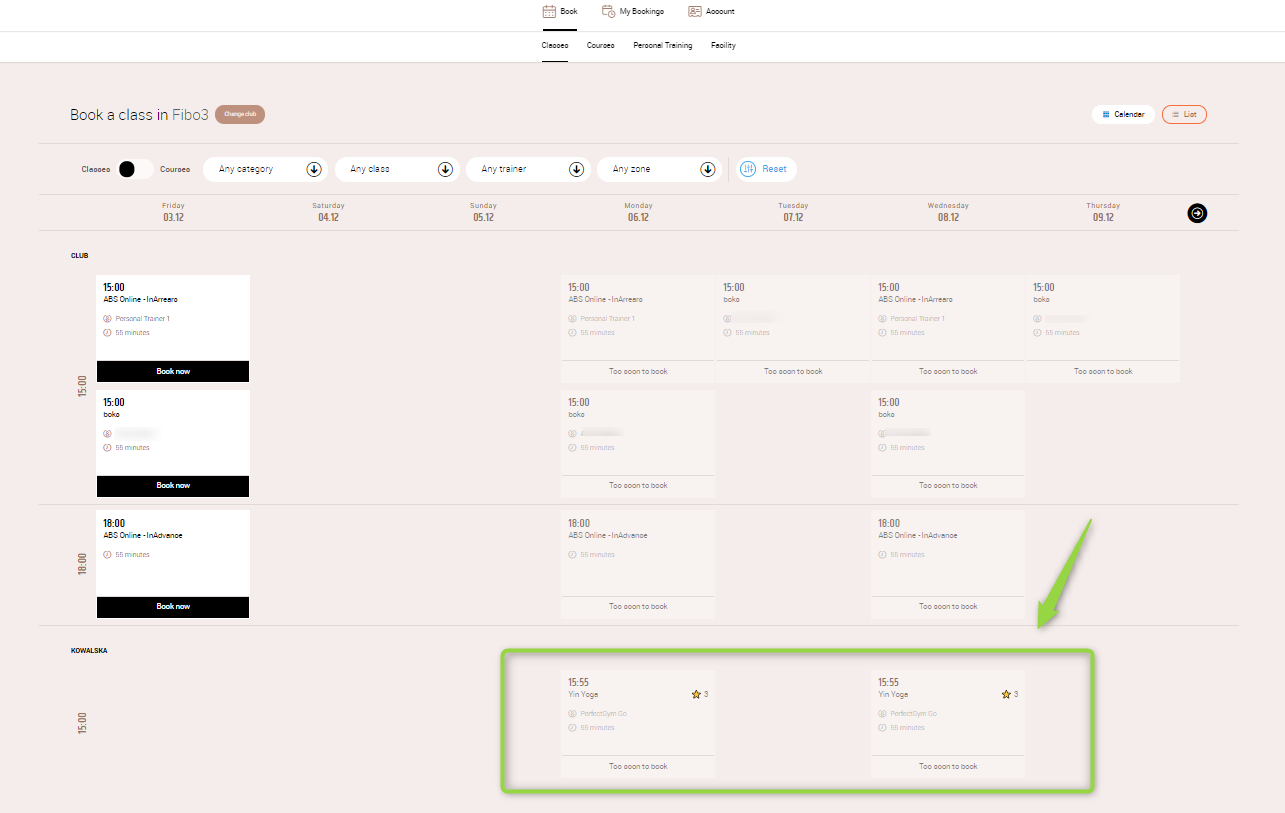Click the Book calendar icon

pos(549,12)
